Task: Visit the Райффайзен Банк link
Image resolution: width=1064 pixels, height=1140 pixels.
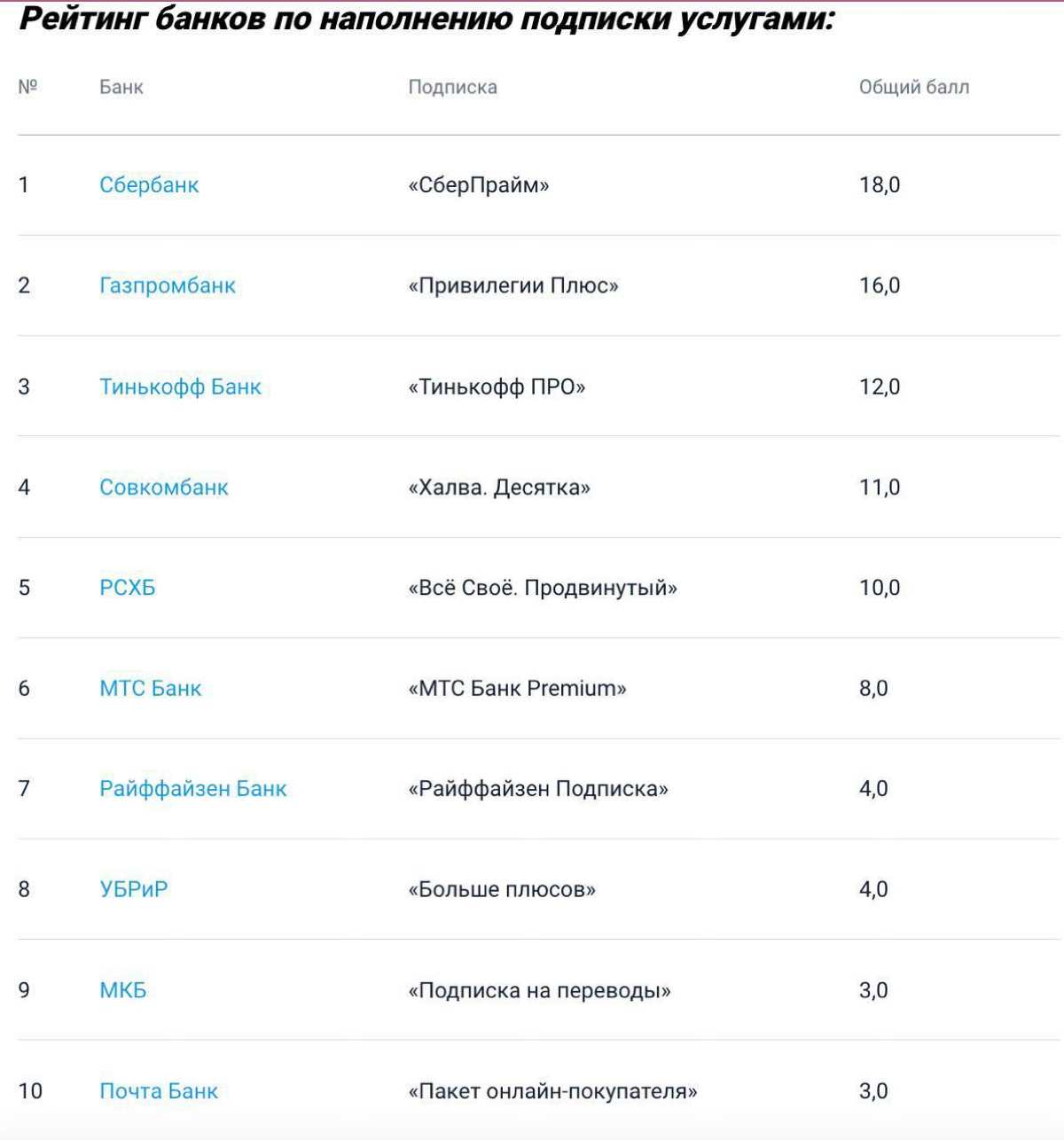Action: (193, 789)
